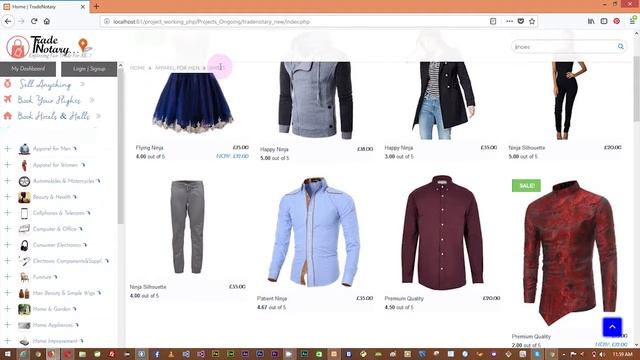The height and width of the screenshot is (360, 640).
Task: Expand Automobiles & Motorcycles with plus sign
Action: tap(7, 180)
